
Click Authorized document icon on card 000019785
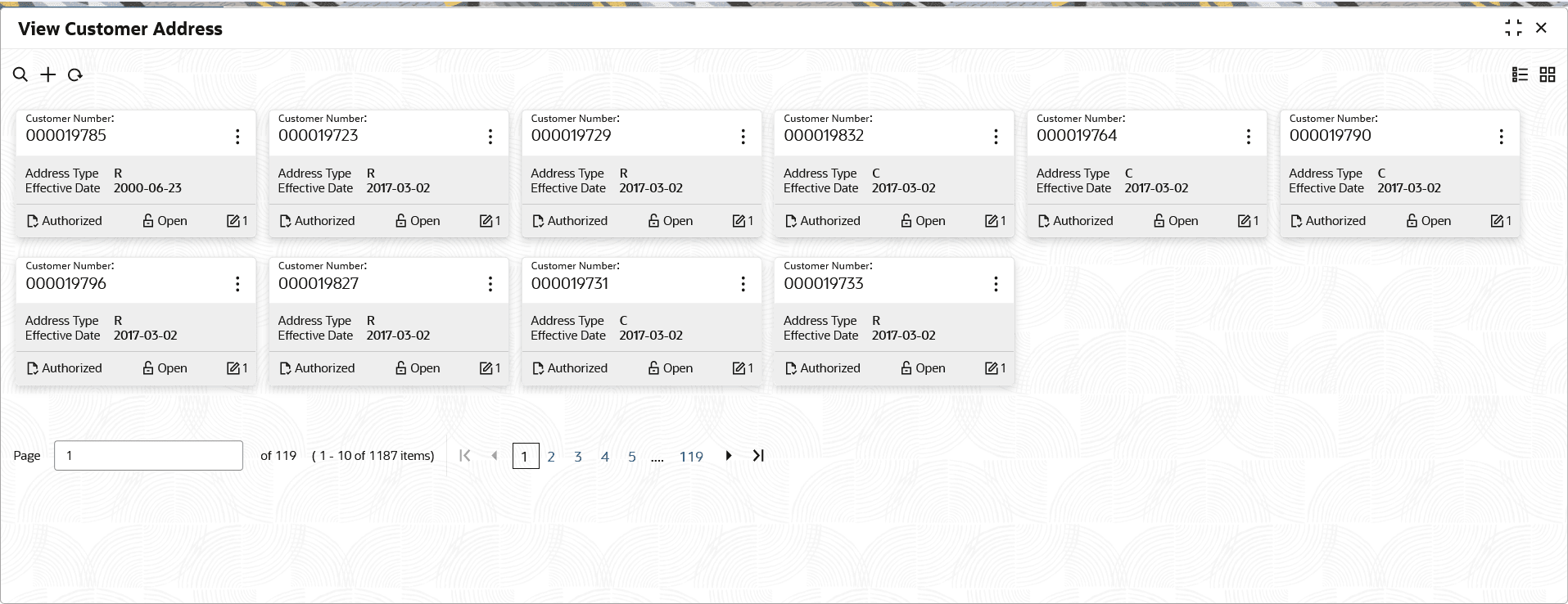coord(33,221)
